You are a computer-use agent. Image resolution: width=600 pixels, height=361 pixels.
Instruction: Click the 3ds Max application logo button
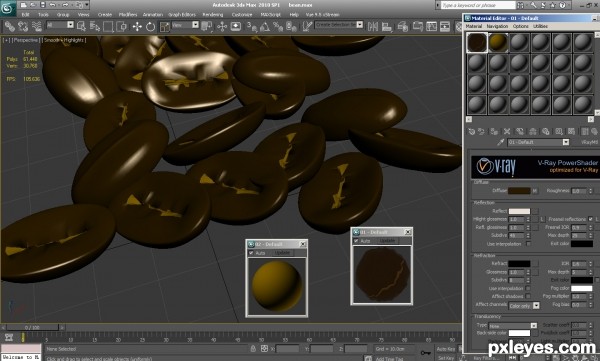tap(8, 8)
